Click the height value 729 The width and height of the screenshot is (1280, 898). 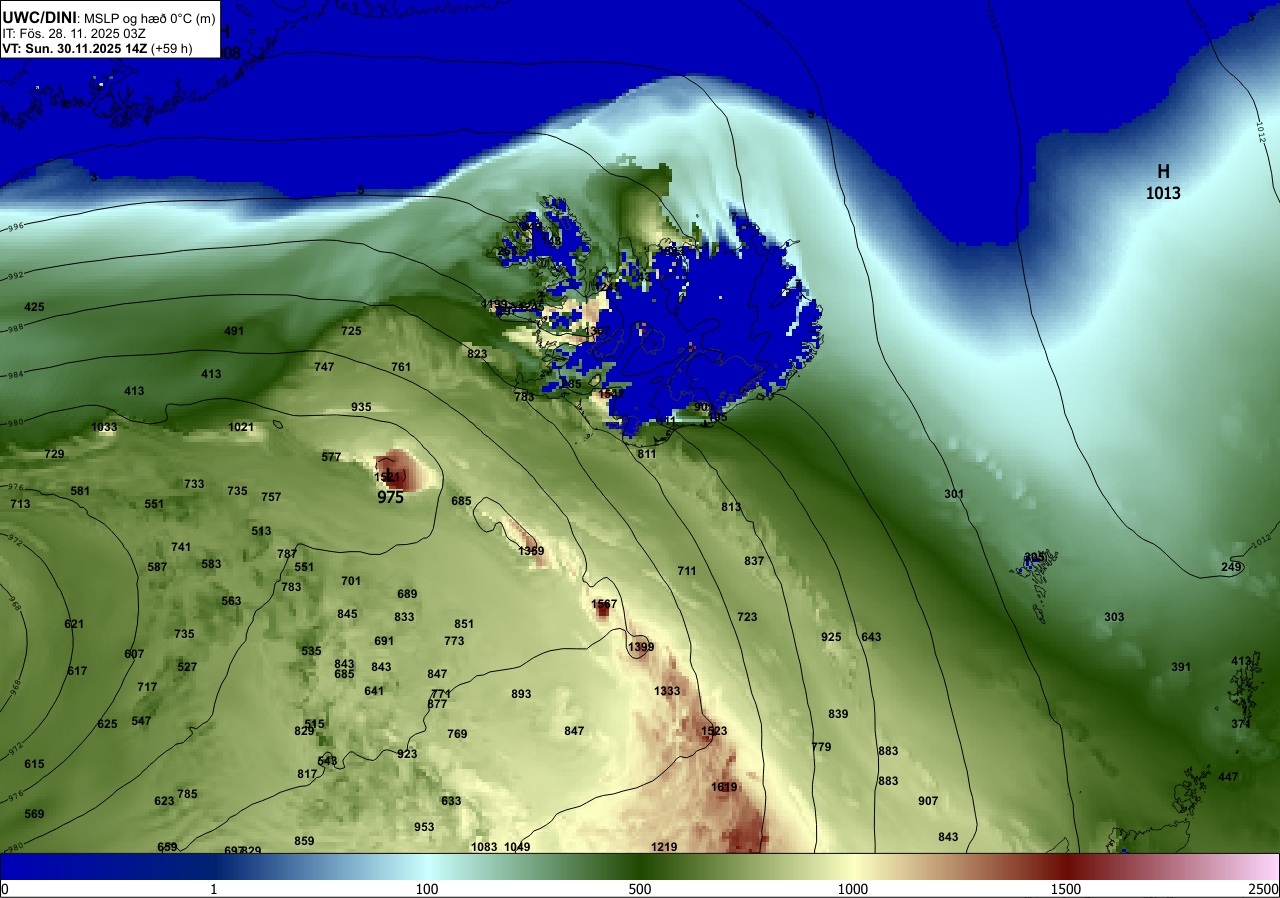(x=54, y=454)
